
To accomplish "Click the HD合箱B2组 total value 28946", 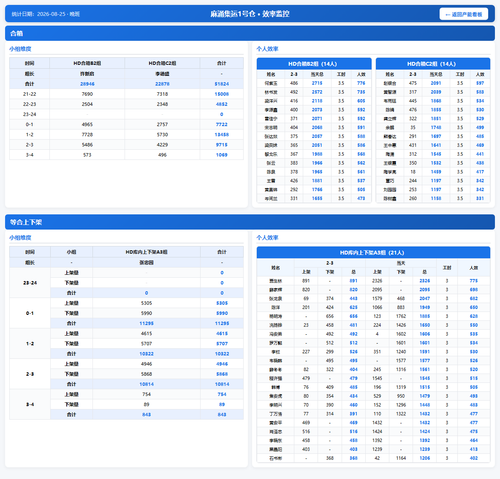I will click(x=87, y=84).
